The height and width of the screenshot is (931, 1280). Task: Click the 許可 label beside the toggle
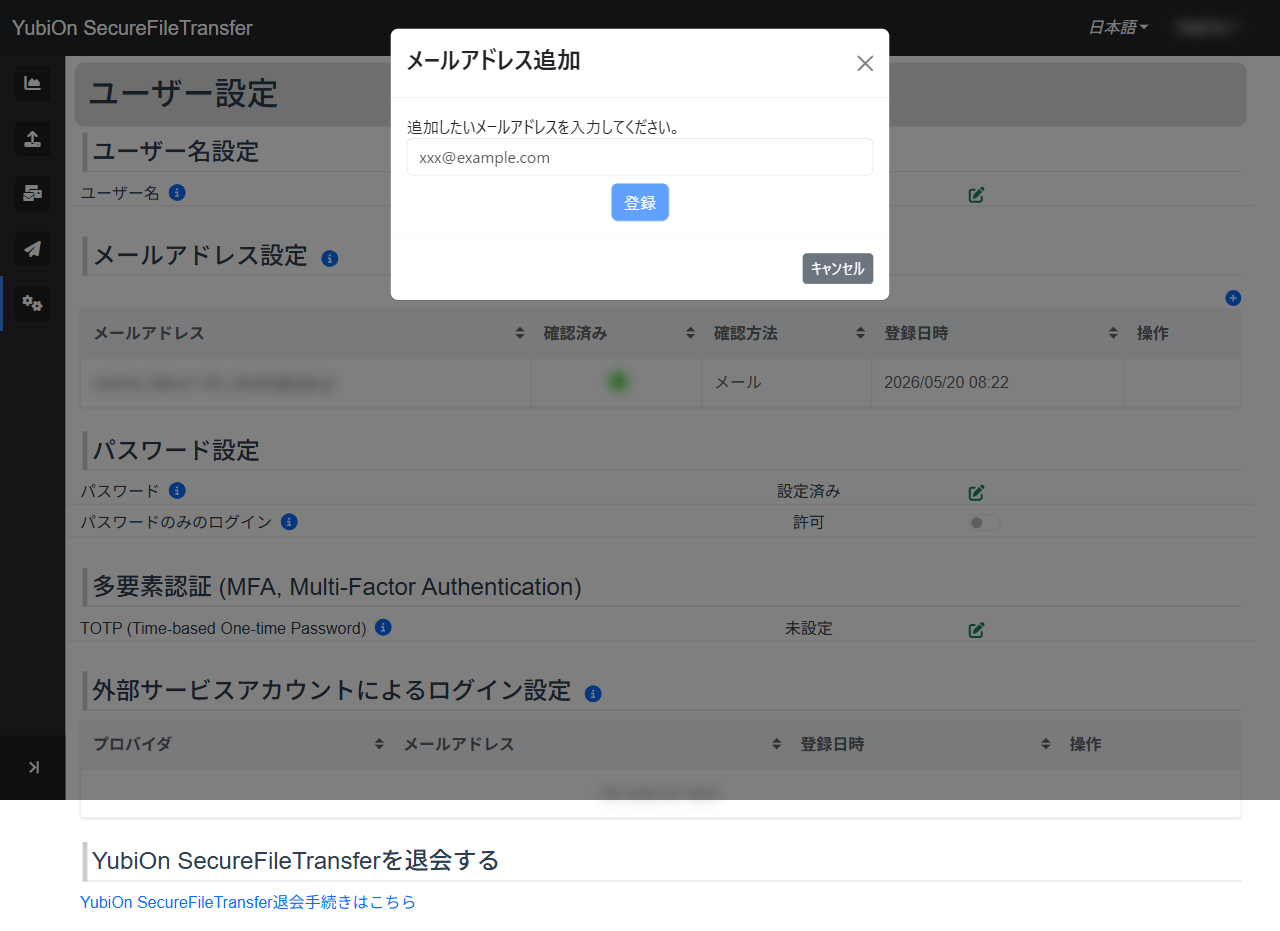click(809, 522)
